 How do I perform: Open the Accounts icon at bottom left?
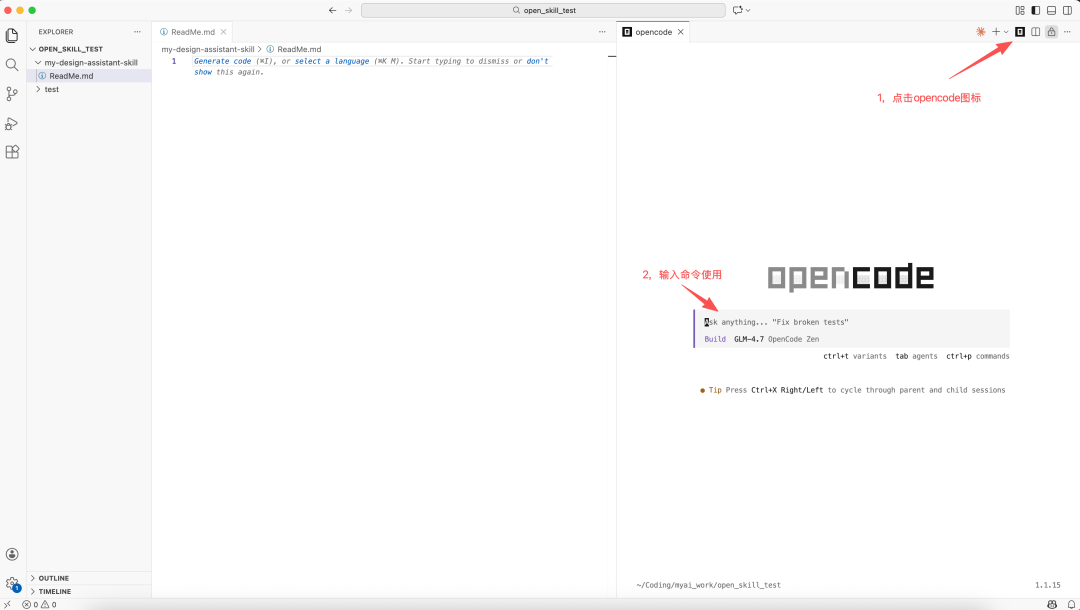point(12,553)
